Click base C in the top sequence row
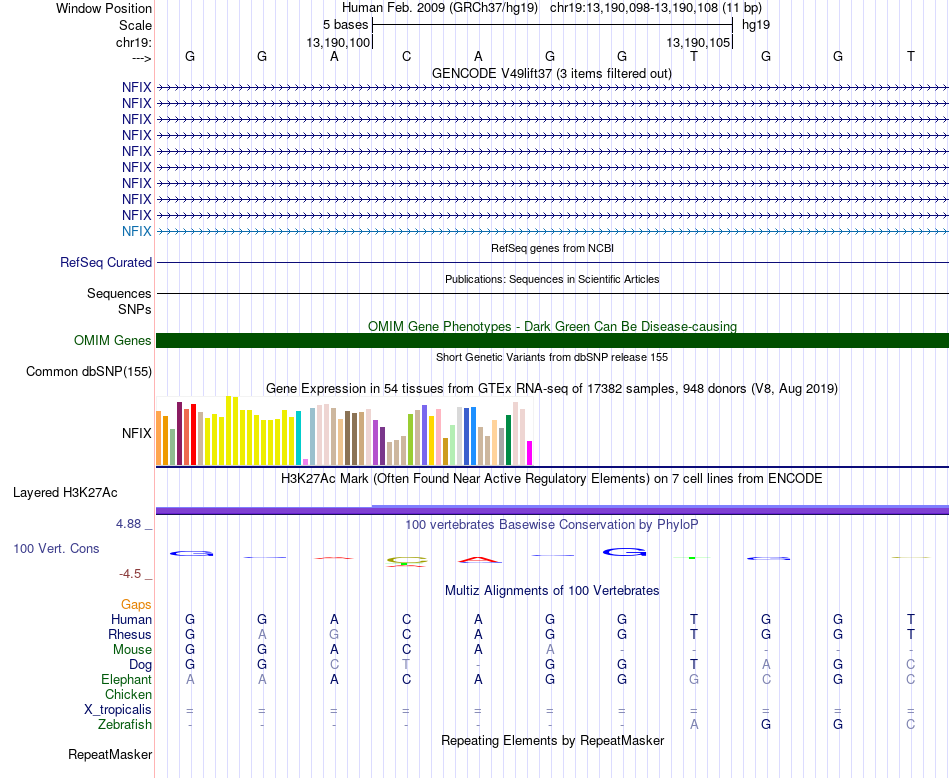This screenshot has height=778, width=950. 406,56
